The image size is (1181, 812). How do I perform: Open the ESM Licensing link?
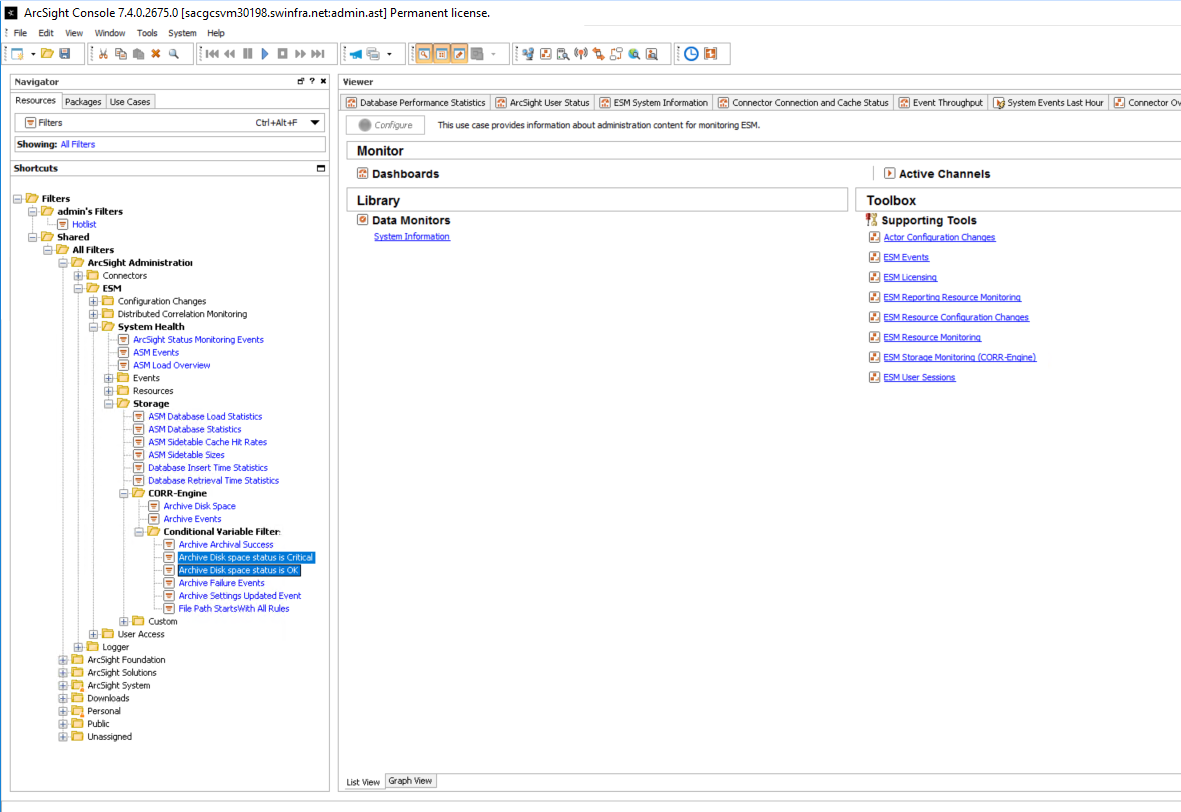[909, 277]
